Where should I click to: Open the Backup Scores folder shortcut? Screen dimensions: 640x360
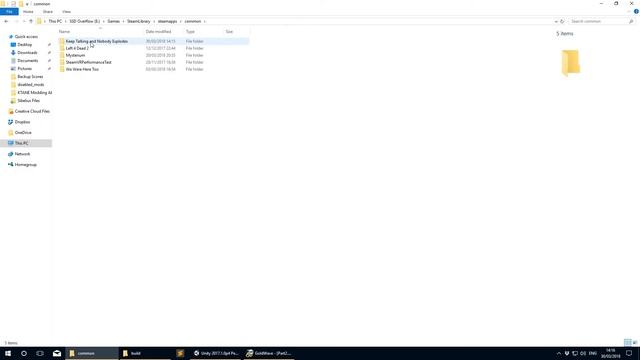(x=30, y=76)
